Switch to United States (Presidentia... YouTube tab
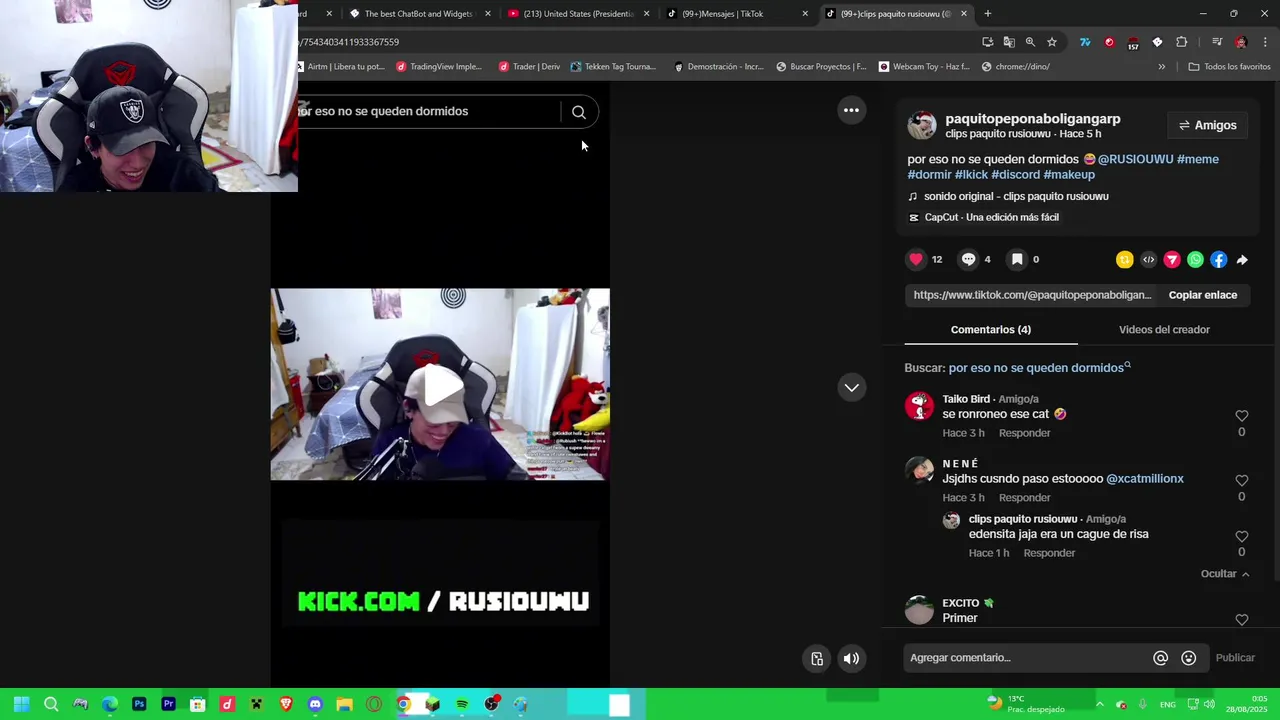This screenshot has width=1280, height=720. point(577,14)
